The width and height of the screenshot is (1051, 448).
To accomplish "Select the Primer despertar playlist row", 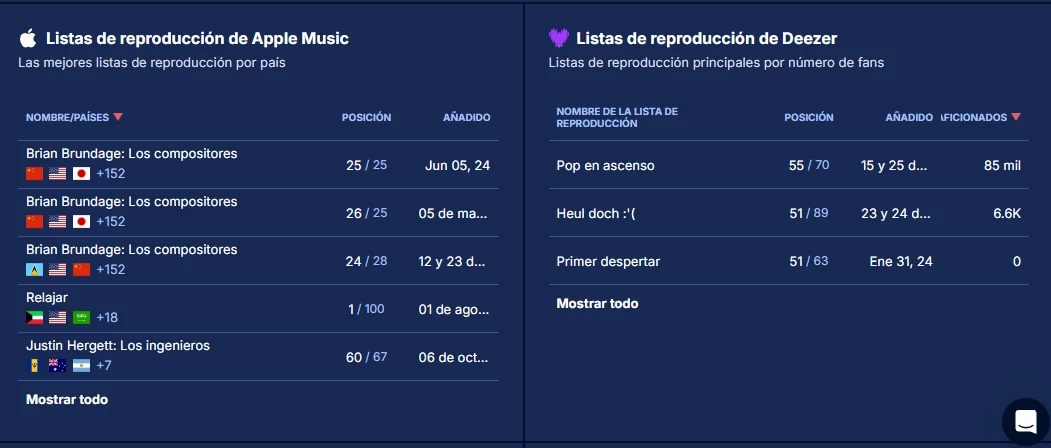I will (x=608, y=261).
